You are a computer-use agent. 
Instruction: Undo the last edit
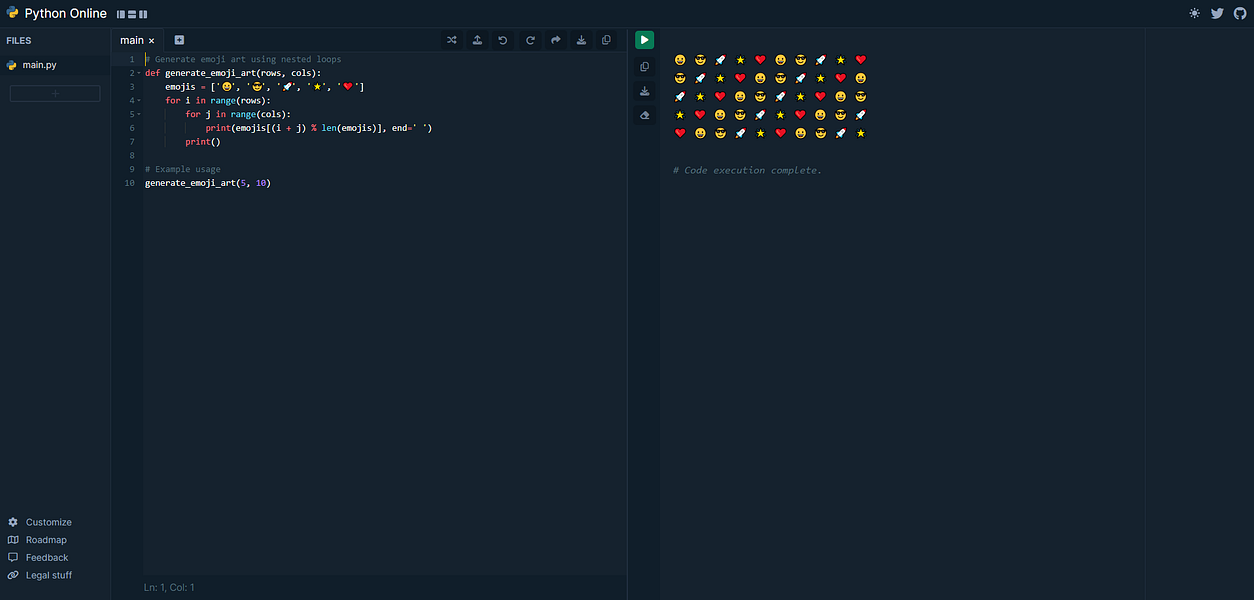point(503,40)
